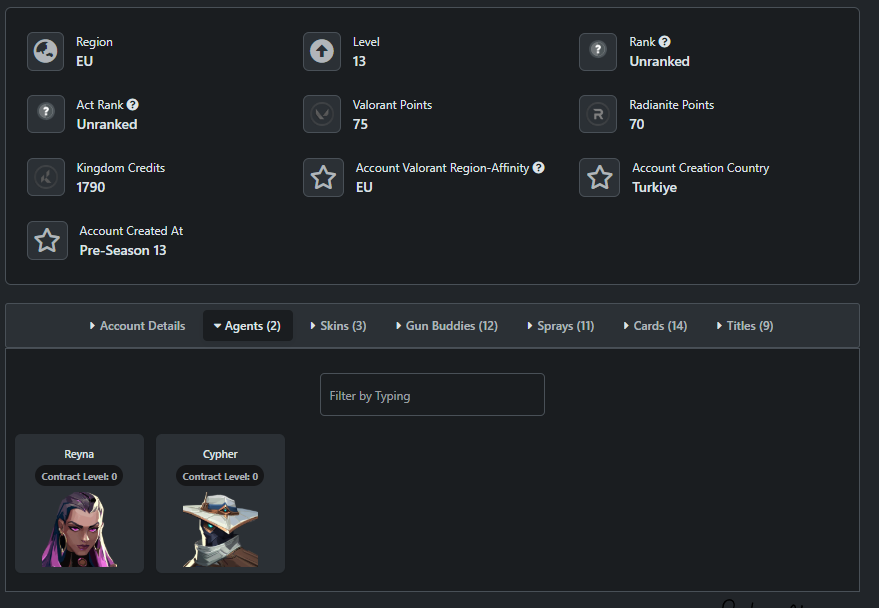Click the Unranked value under Rank

click(x=659, y=62)
